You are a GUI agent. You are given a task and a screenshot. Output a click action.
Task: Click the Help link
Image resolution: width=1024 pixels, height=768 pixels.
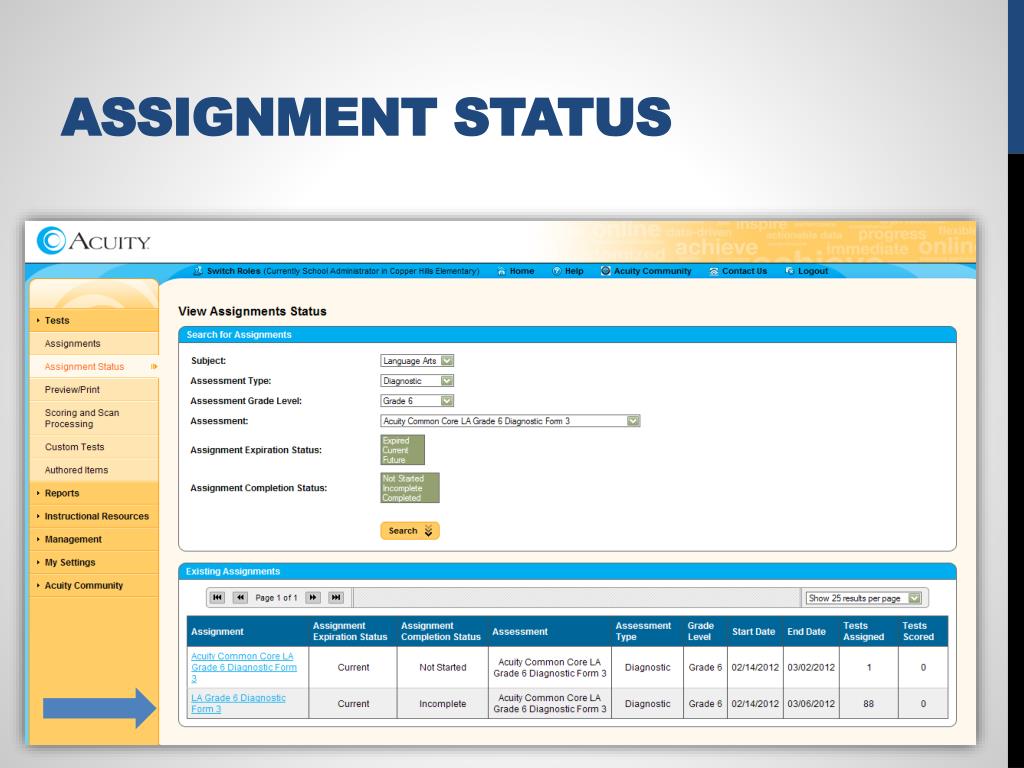[574, 271]
